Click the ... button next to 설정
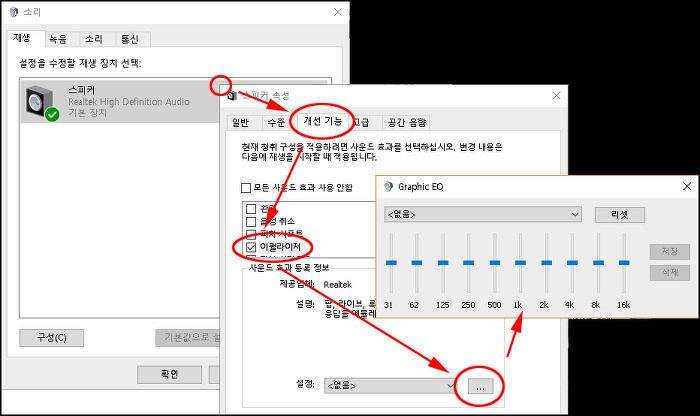The height and width of the screenshot is (416, 700). tap(480, 387)
